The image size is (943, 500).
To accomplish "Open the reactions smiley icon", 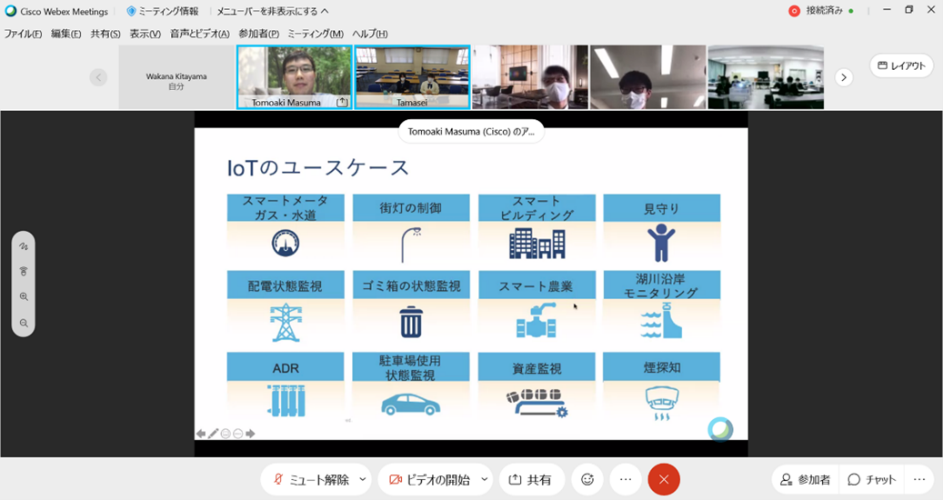I will 588,480.
